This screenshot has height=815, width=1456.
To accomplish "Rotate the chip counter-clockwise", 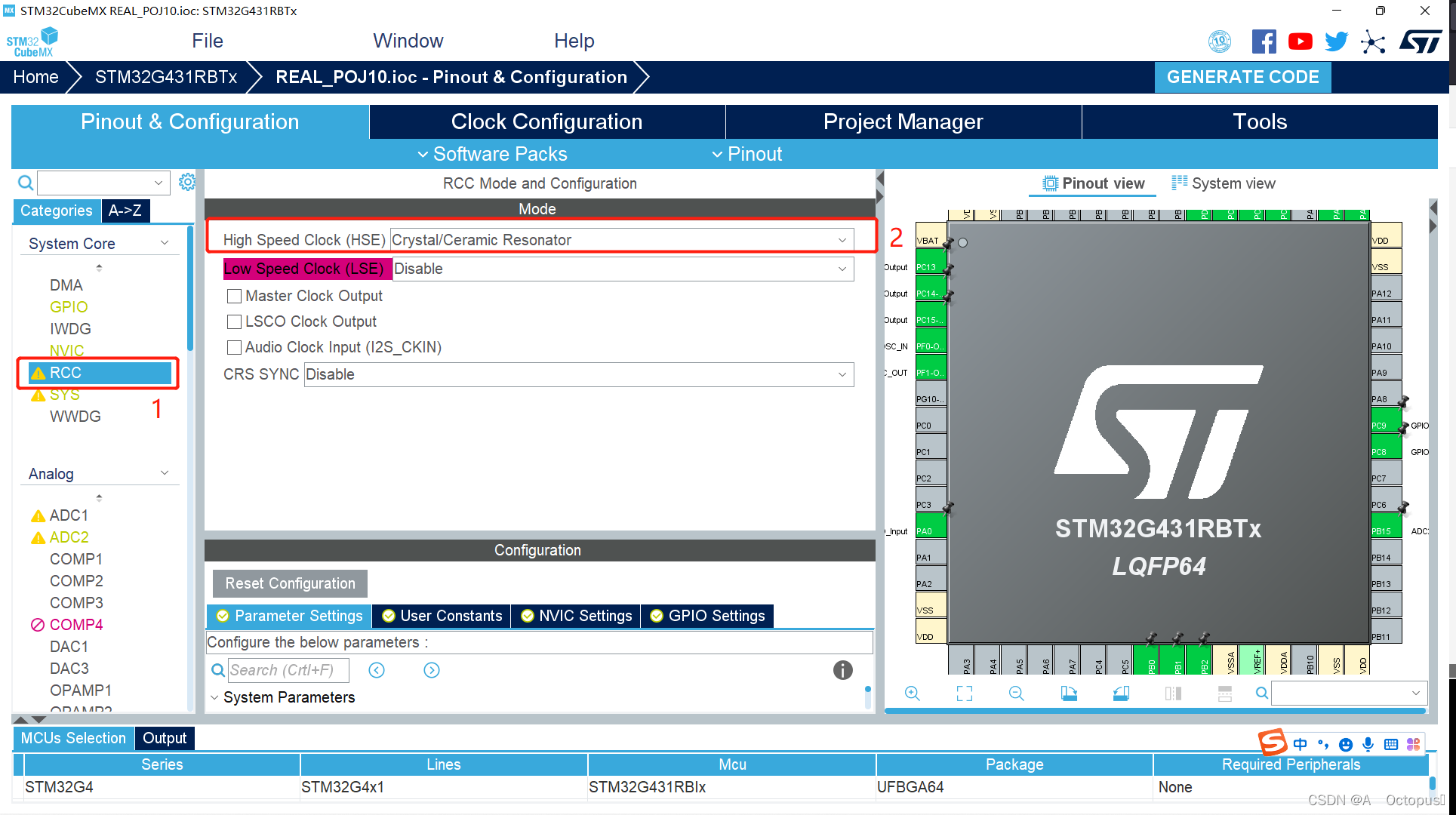I will pyautogui.click(x=1121, y=694).
